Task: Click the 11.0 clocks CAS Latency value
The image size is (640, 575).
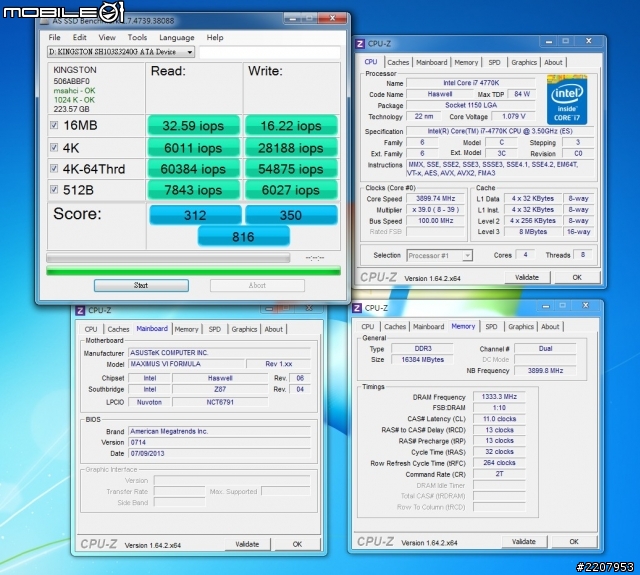Action: point(499,419)
